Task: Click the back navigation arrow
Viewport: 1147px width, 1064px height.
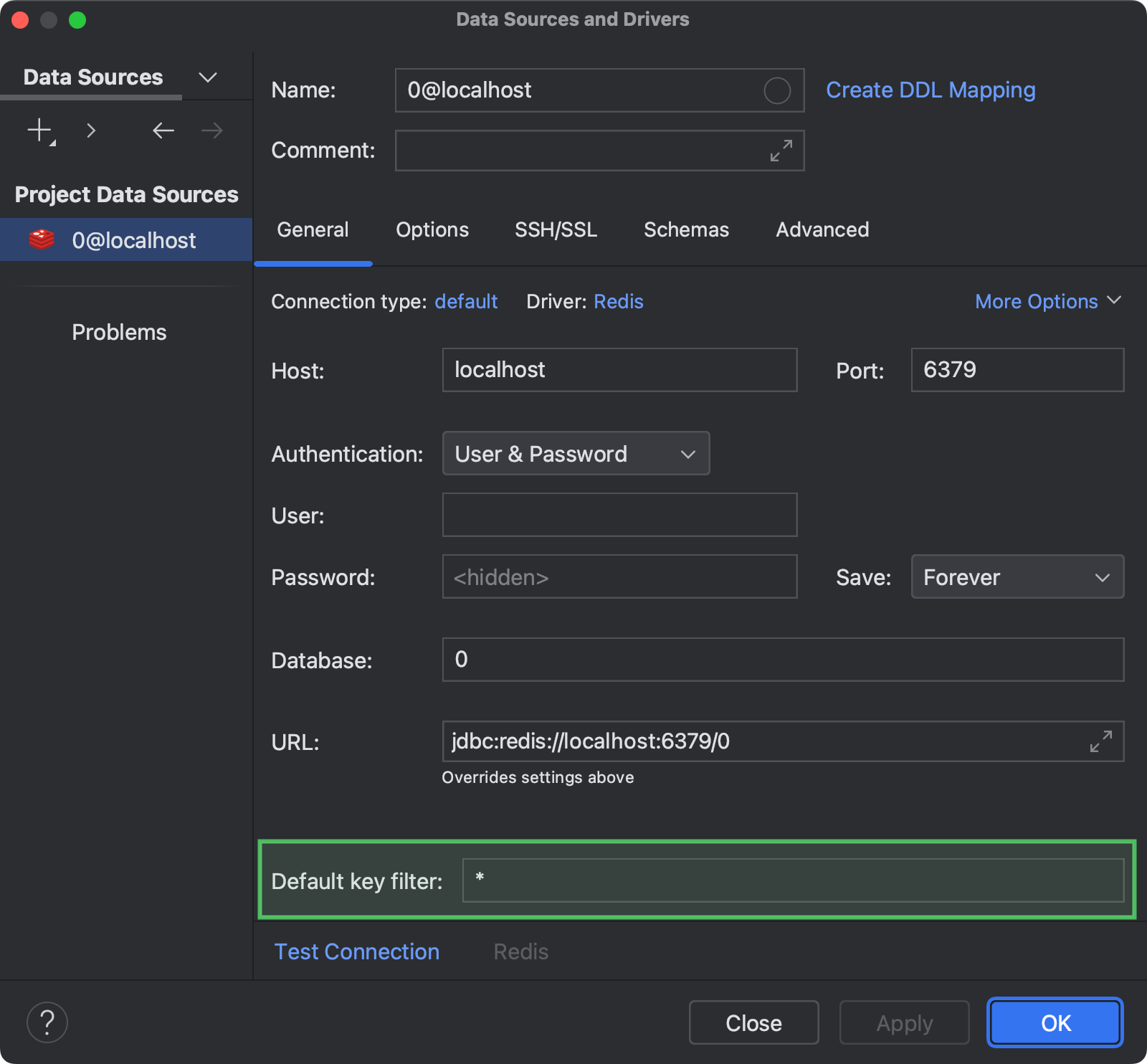Action: (163, 130)
